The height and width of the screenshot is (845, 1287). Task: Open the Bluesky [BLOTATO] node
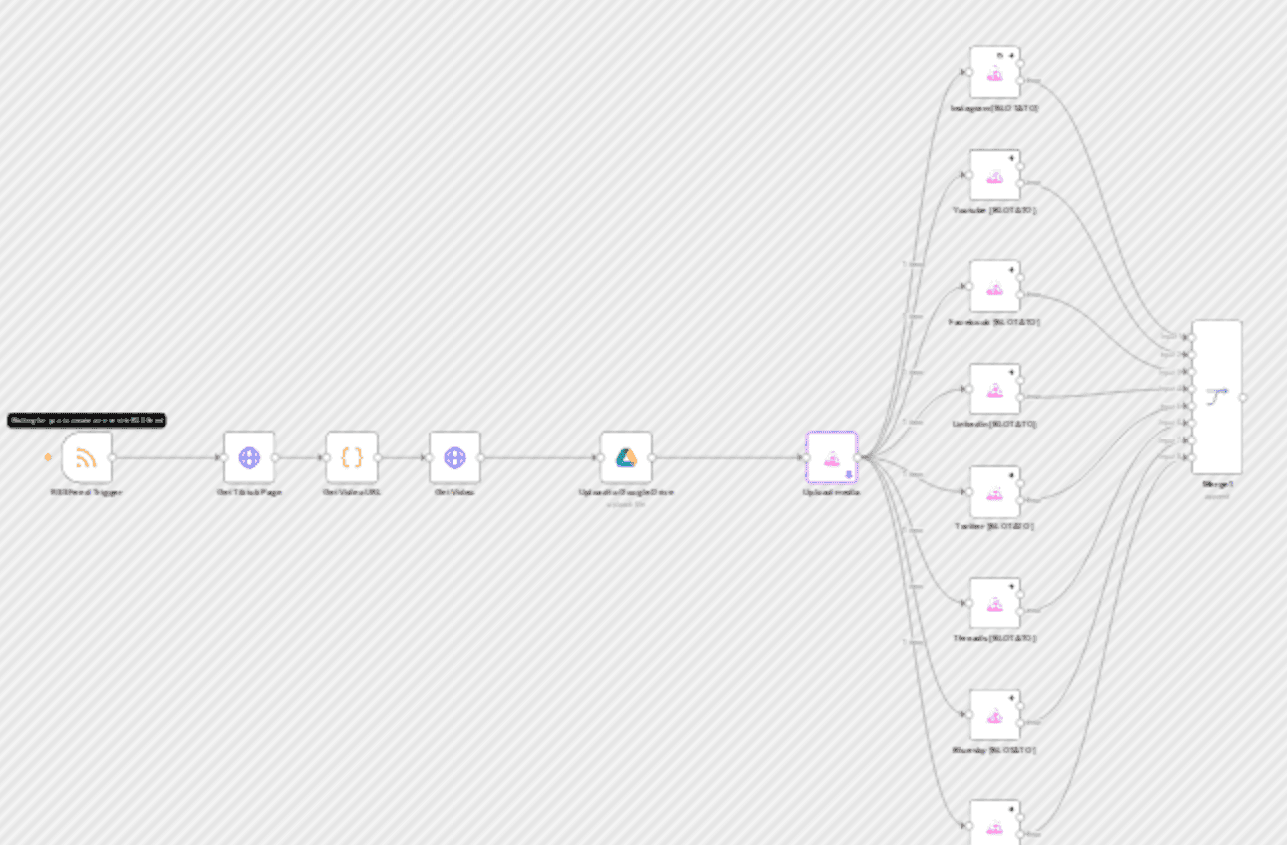[995, 715]
